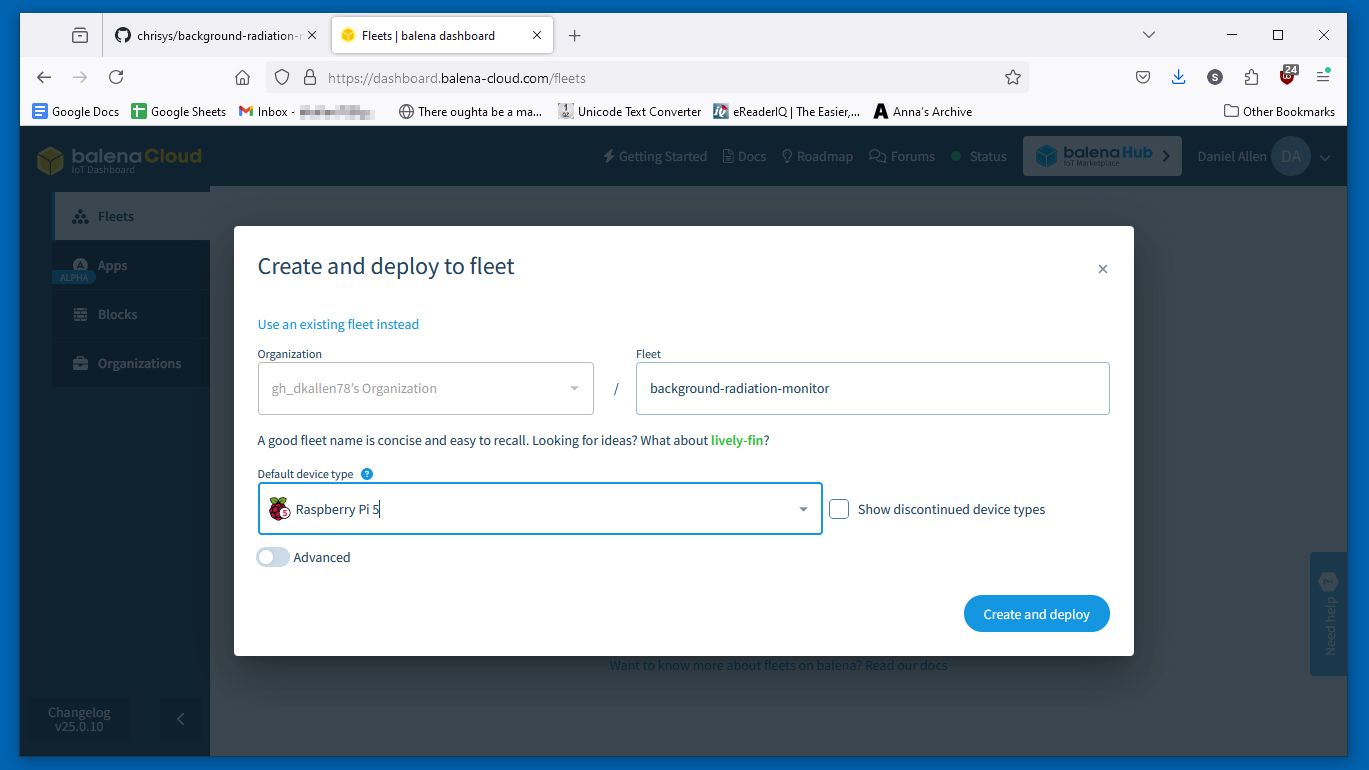The width and height of the screenshot is (1369, 770).
Task: Select the Fleets | balena dashboard tab
Action: (441, 35)
